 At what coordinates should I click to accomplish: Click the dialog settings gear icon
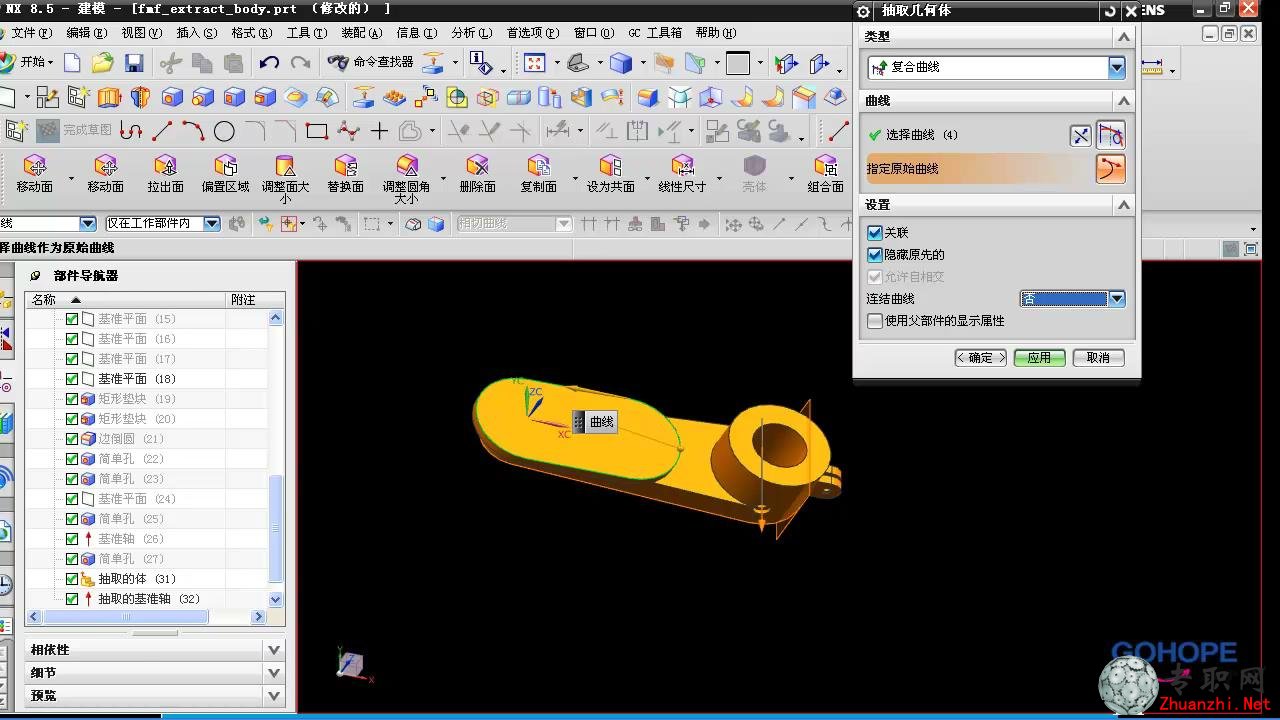(x=865, y=11)
